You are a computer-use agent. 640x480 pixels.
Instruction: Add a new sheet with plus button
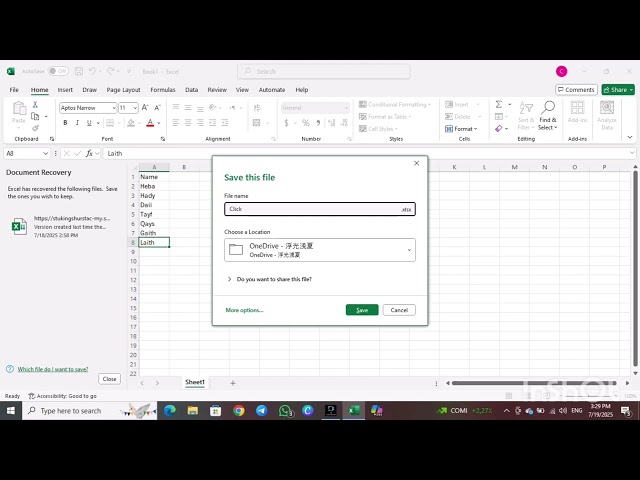pyautogui.click(x=233, y=383)
